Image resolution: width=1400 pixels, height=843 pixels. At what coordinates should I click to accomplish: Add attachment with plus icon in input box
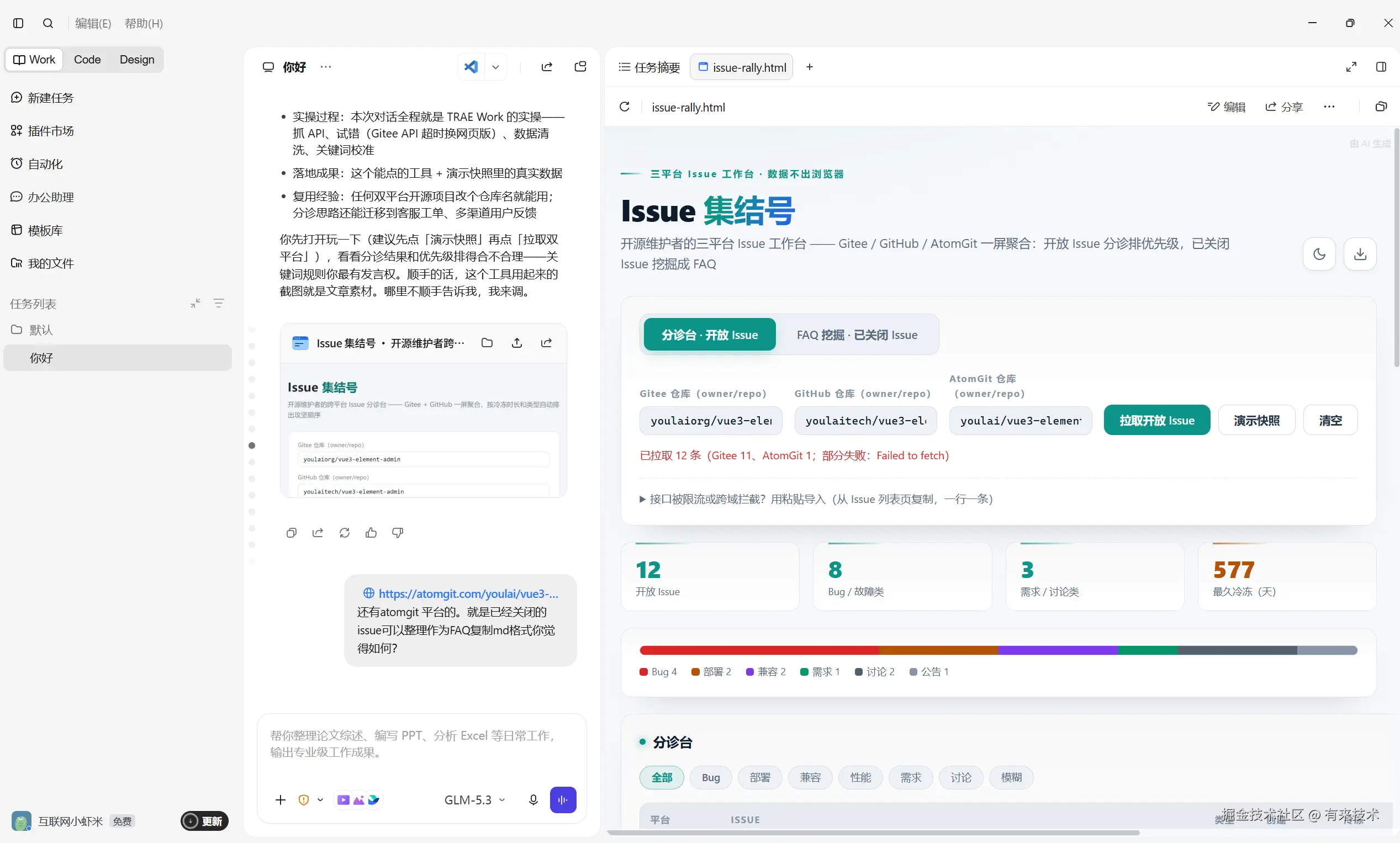click(x=281, y=800)
